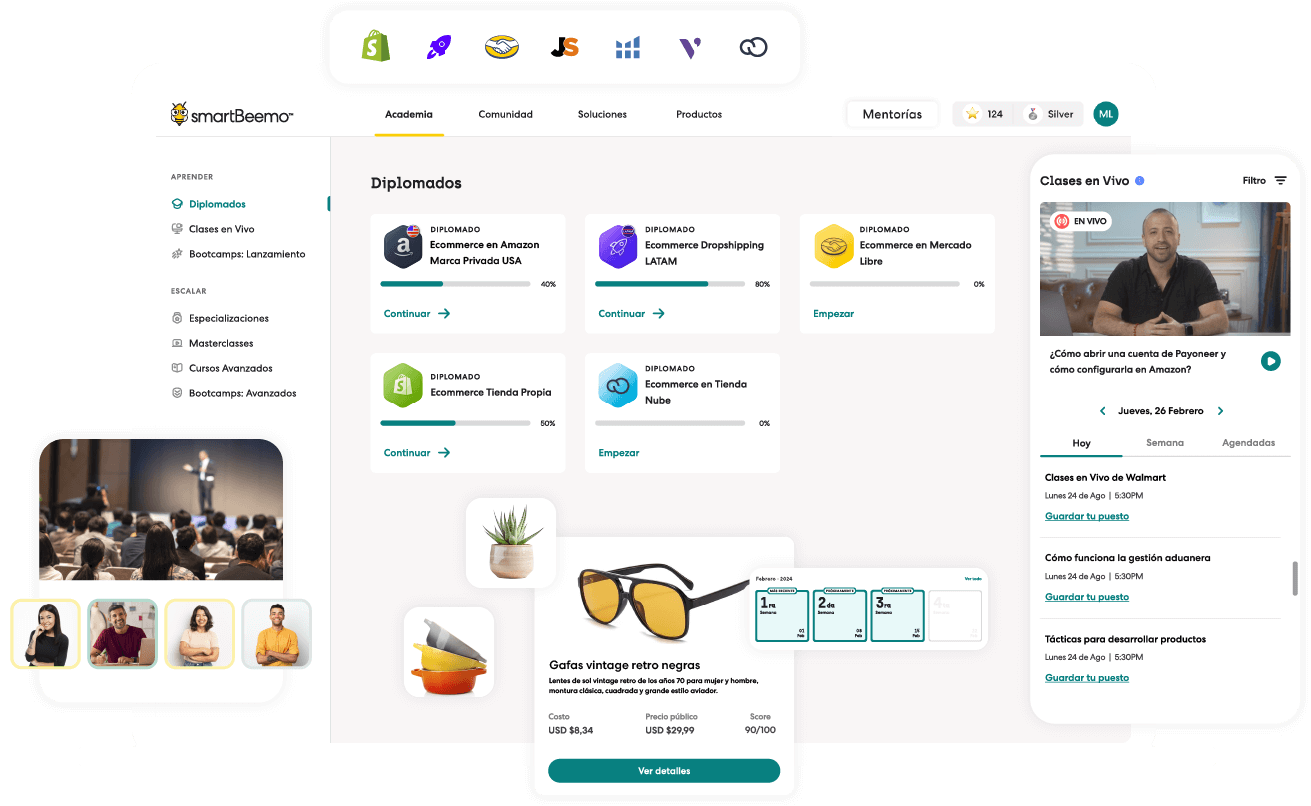Open the Comunidad menu
Screen dimensions: 1311x806
(x=505, y=115)
